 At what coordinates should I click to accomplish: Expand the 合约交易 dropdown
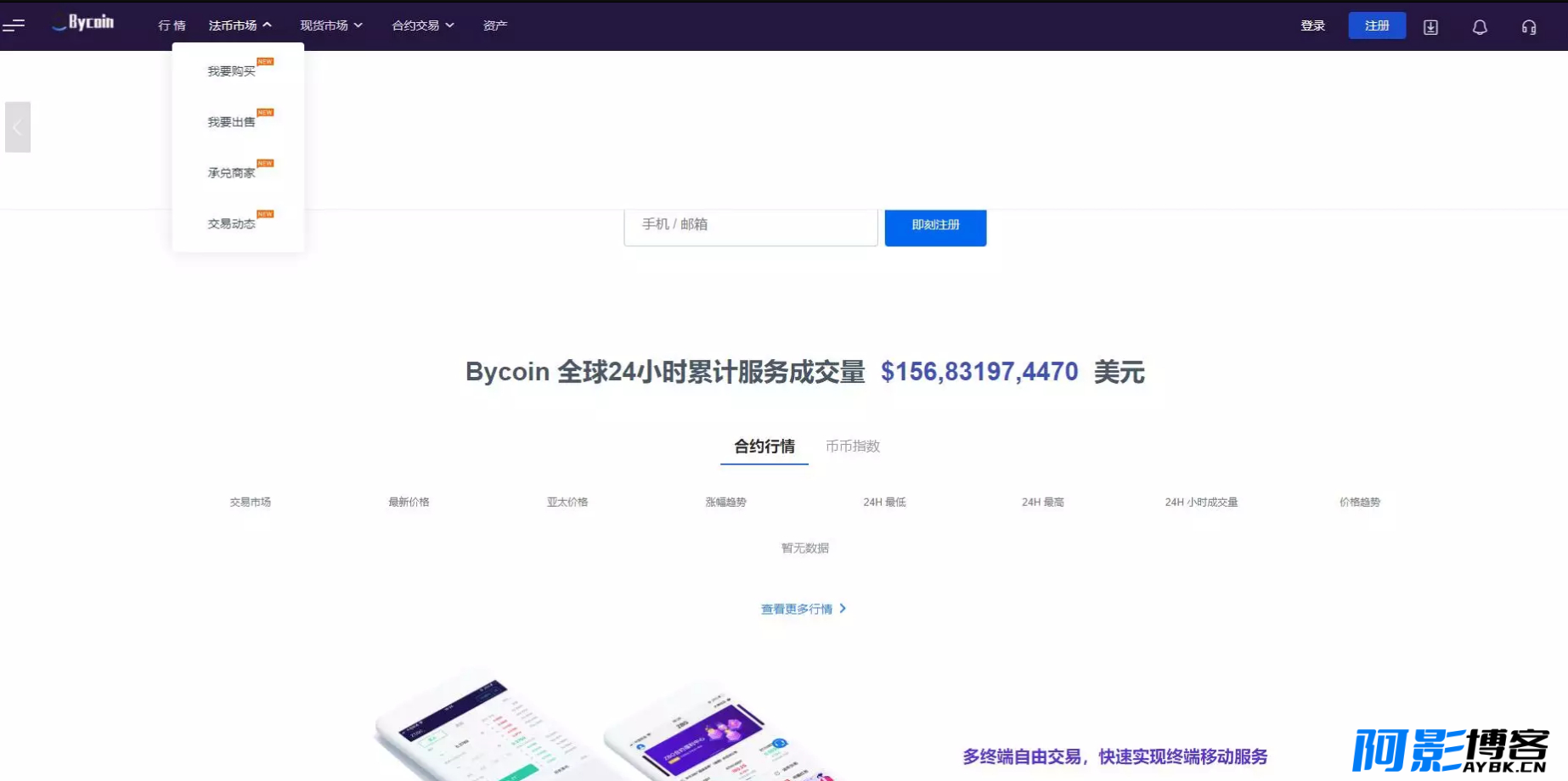click(x=423, y=25)
